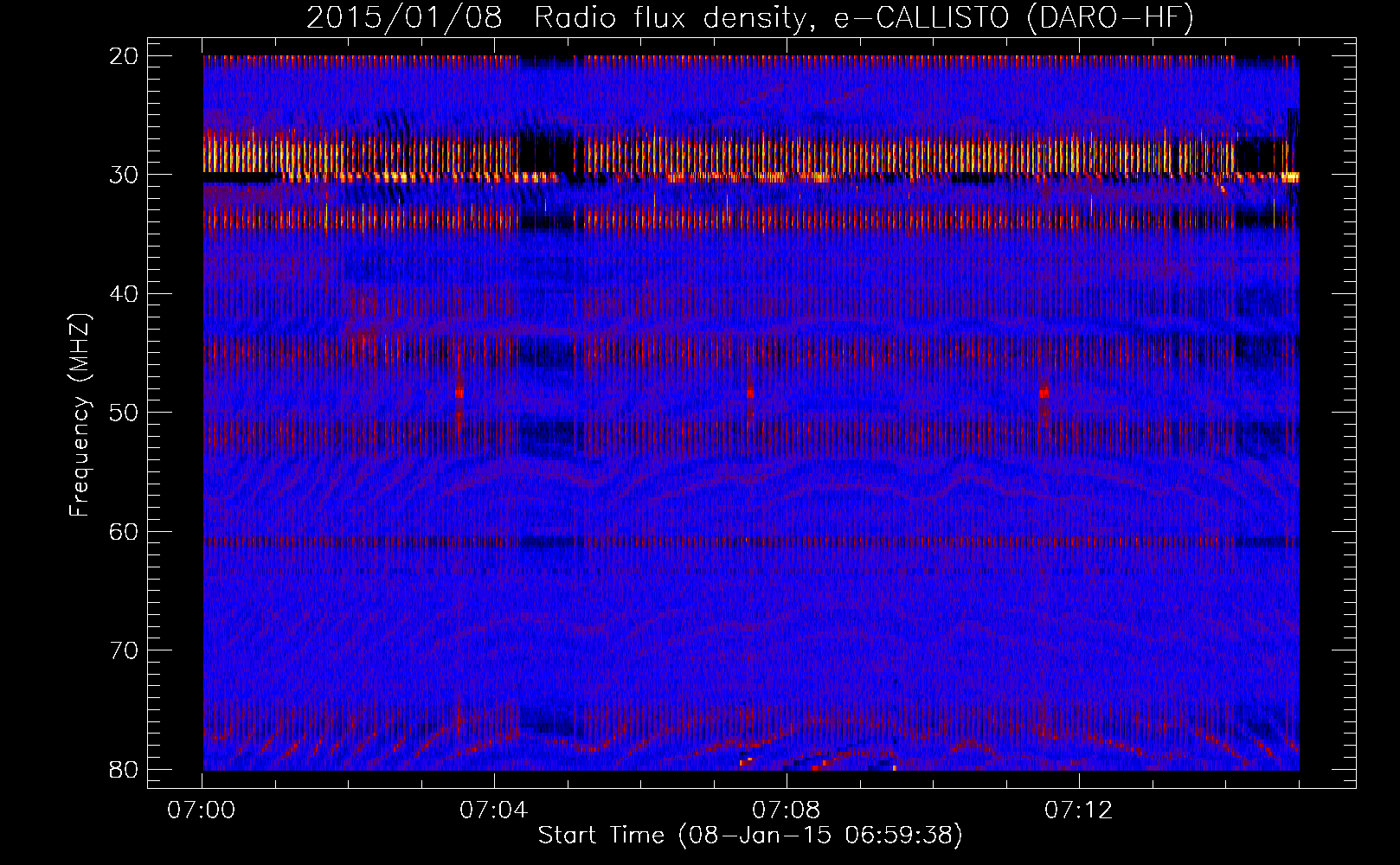The height and width of the screenshot is (865, 1400).
Task: Click the 30 frequency tick label
Action: (125, 175)
